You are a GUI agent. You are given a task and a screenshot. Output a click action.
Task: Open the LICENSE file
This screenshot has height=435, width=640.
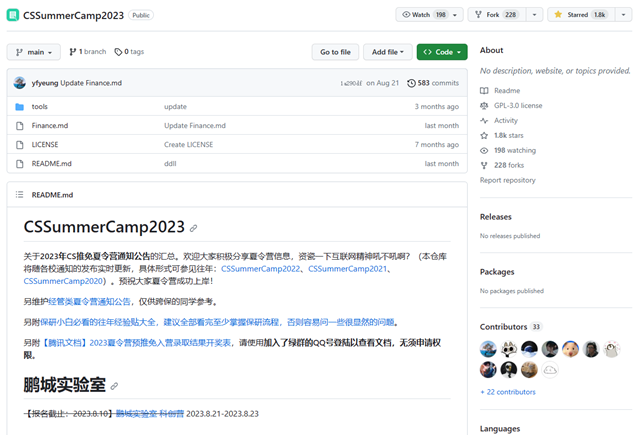tap(45, 144)
